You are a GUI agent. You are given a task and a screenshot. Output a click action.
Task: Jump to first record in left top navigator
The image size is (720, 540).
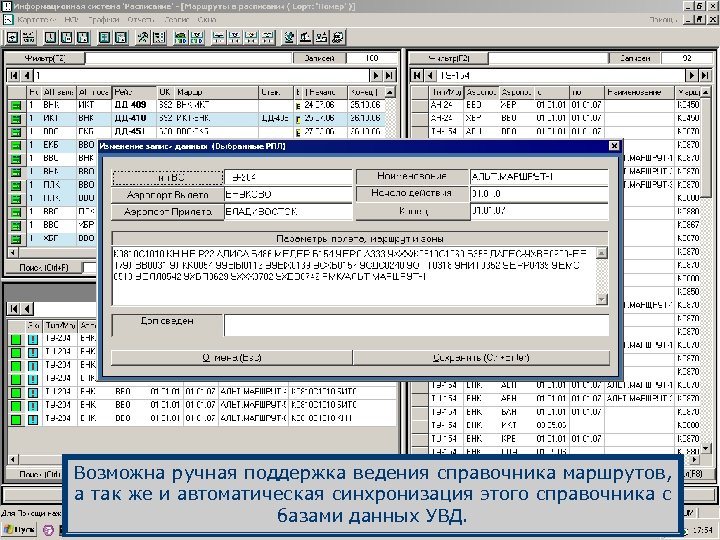point(14,76)
